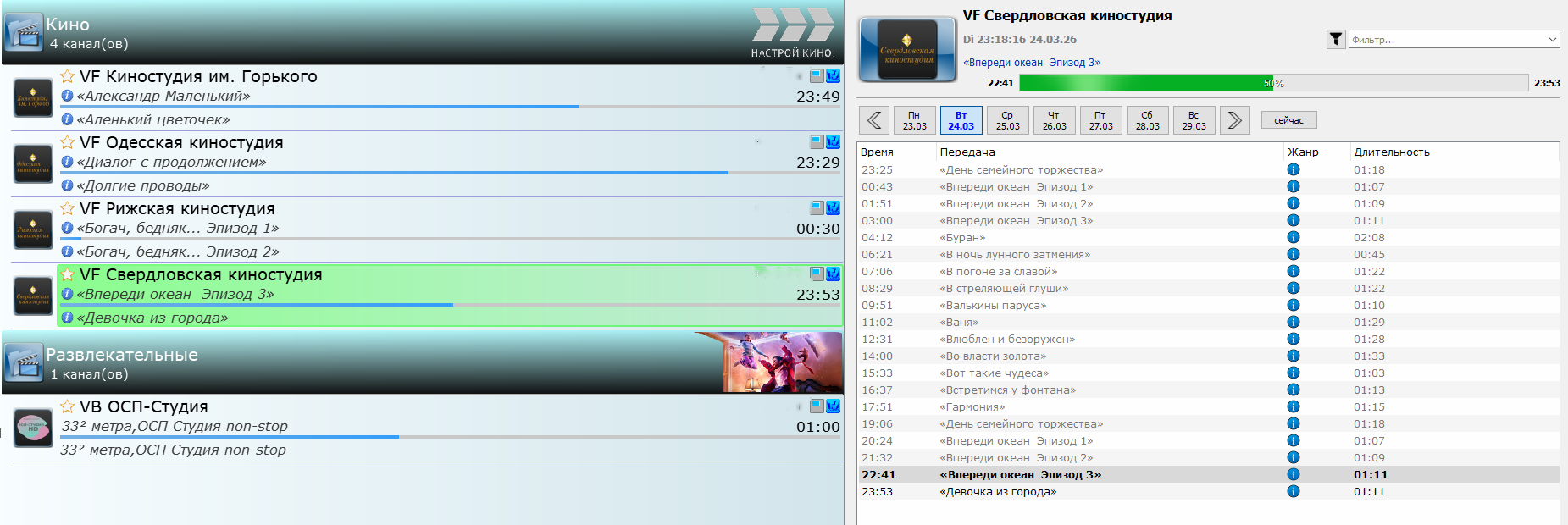Open genre info icon for «Буран»
Image resolution: width=1568 pixels, height=525 pixels.
coord(1293,238)
